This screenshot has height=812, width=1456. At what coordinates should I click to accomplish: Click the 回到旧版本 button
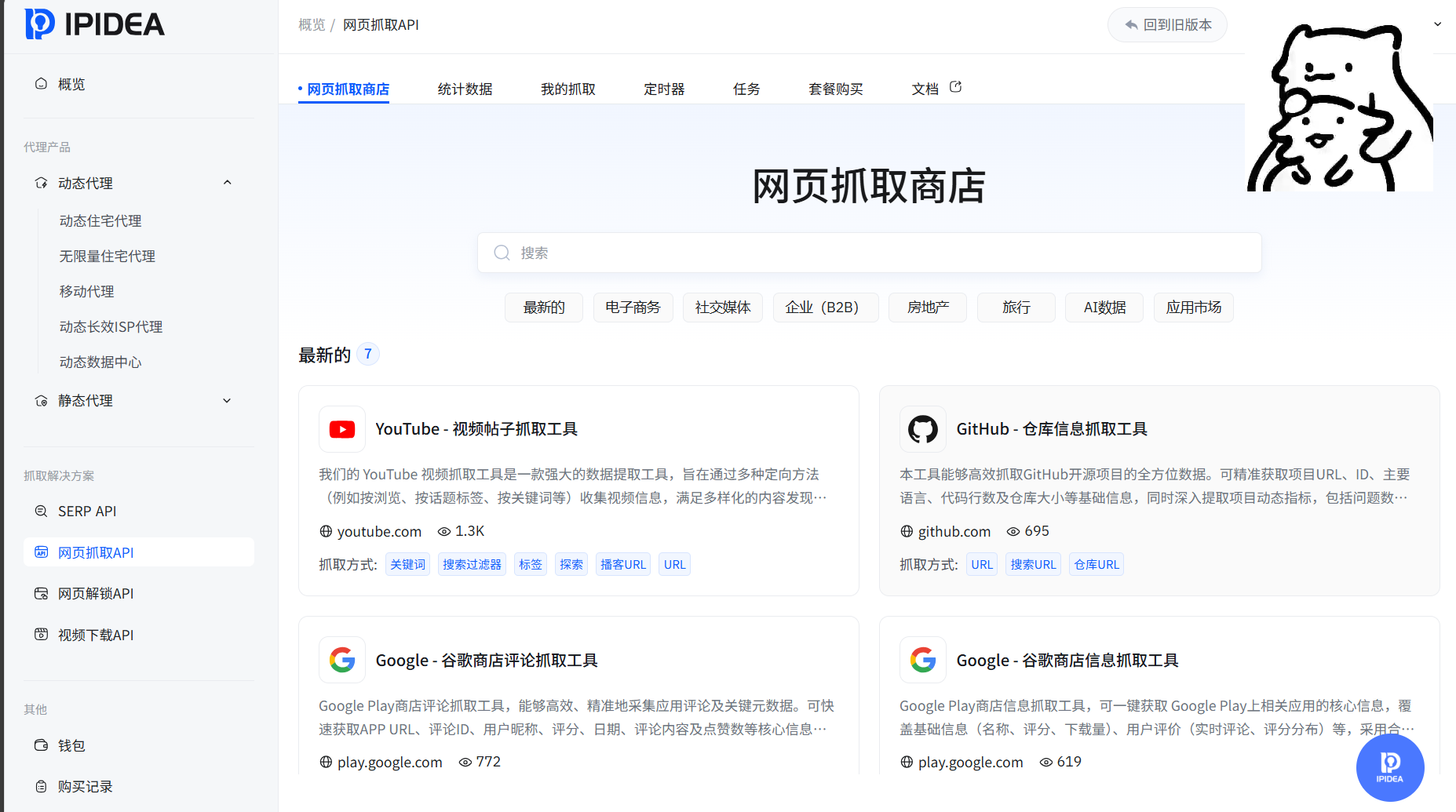(1167, 24)
